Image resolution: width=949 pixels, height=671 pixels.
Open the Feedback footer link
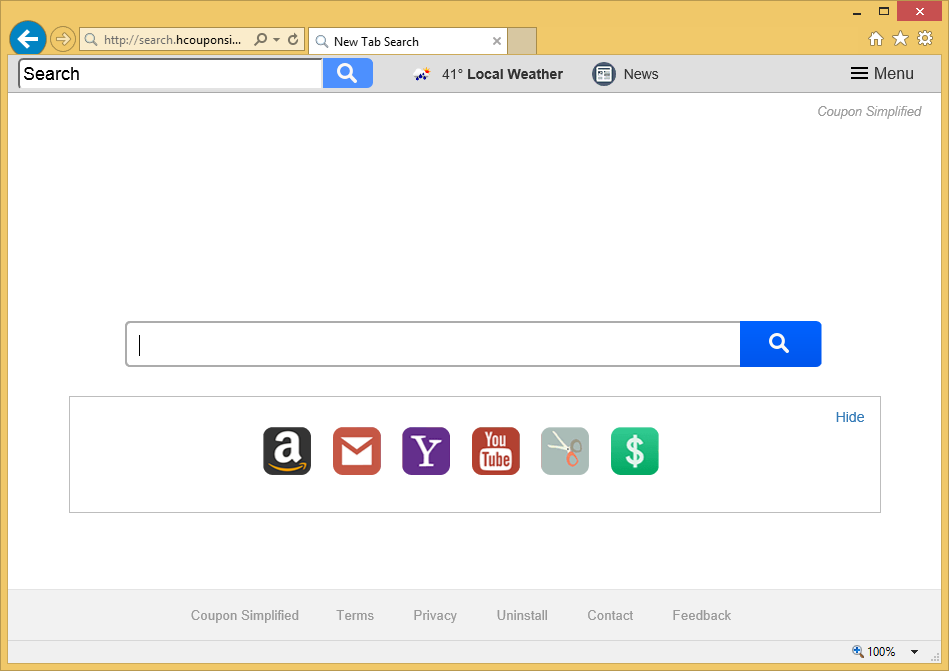tap(701, 615)
